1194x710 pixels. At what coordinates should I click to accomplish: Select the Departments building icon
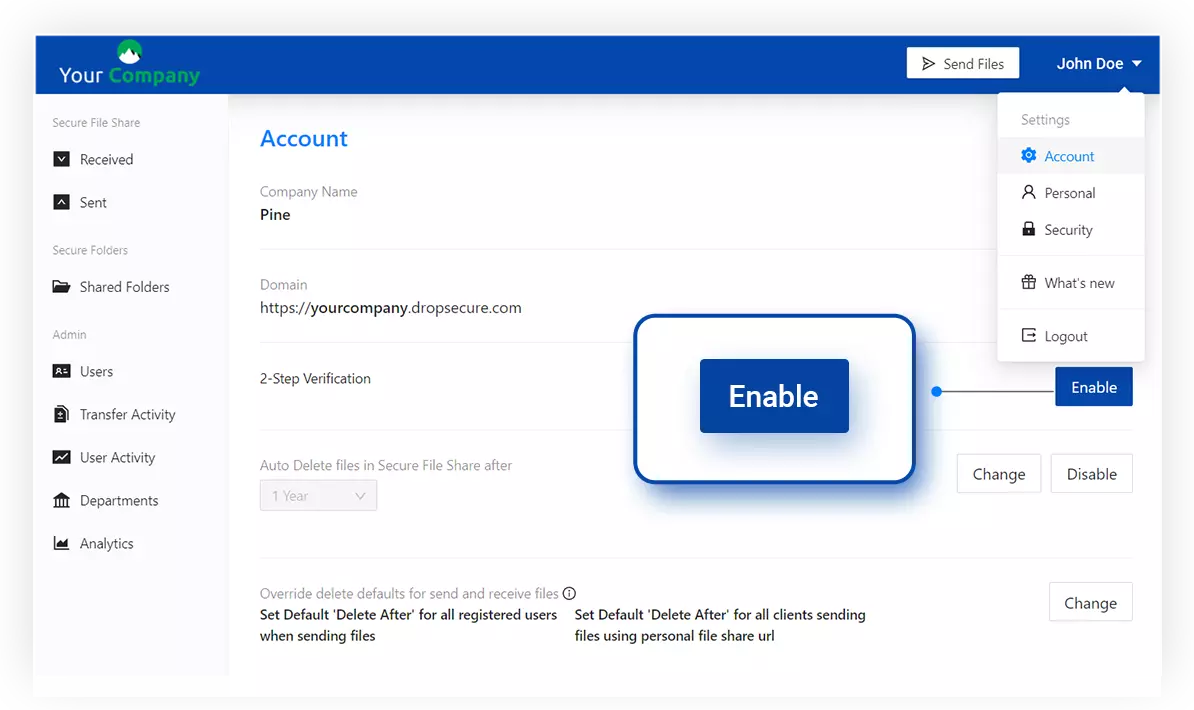[x=61, y=500]
